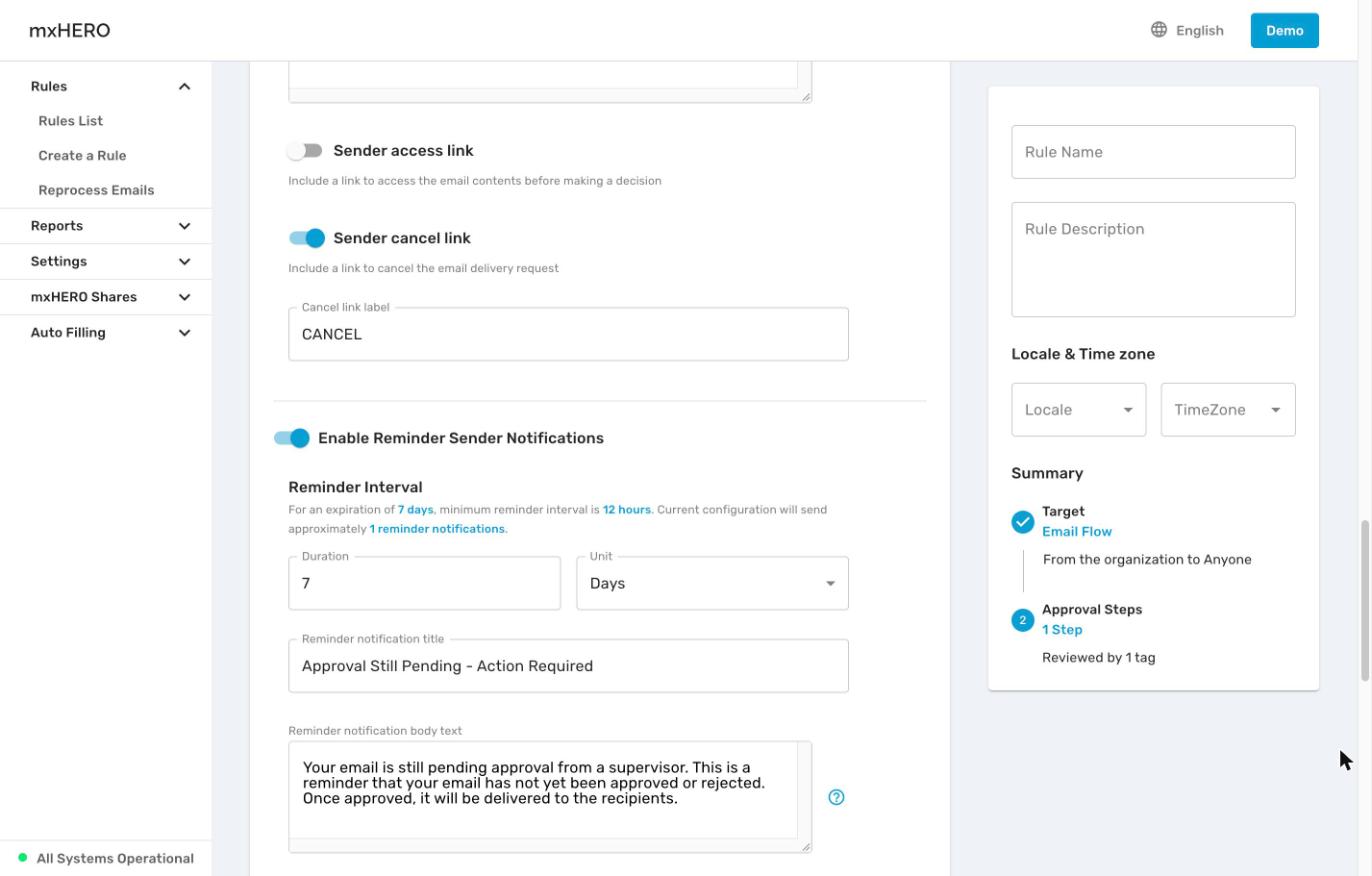Viewport: 1372px width, 876px height.
Task: Click the Rule Description text area
Action: point(1153,260)
